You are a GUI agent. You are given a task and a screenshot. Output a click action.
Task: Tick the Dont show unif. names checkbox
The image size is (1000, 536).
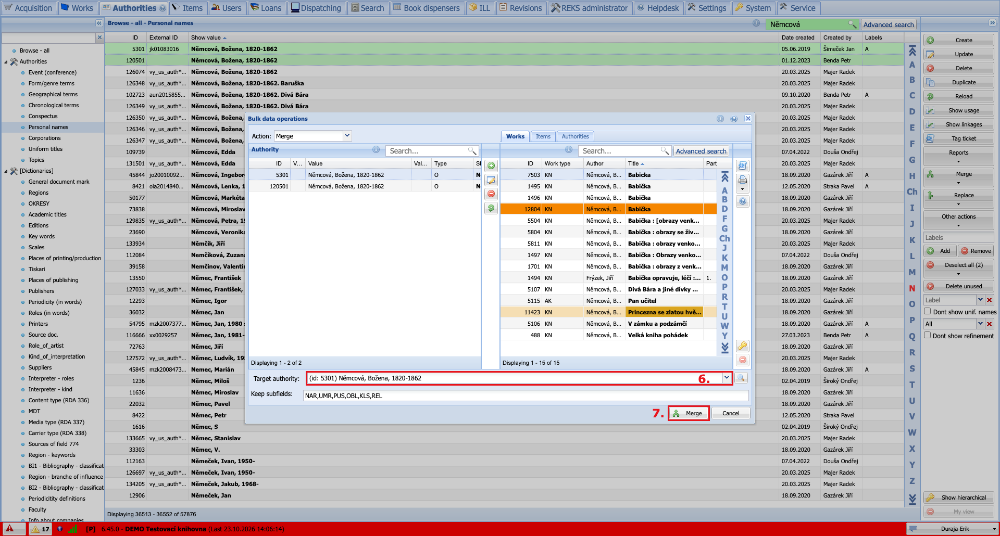click(928, 311)
